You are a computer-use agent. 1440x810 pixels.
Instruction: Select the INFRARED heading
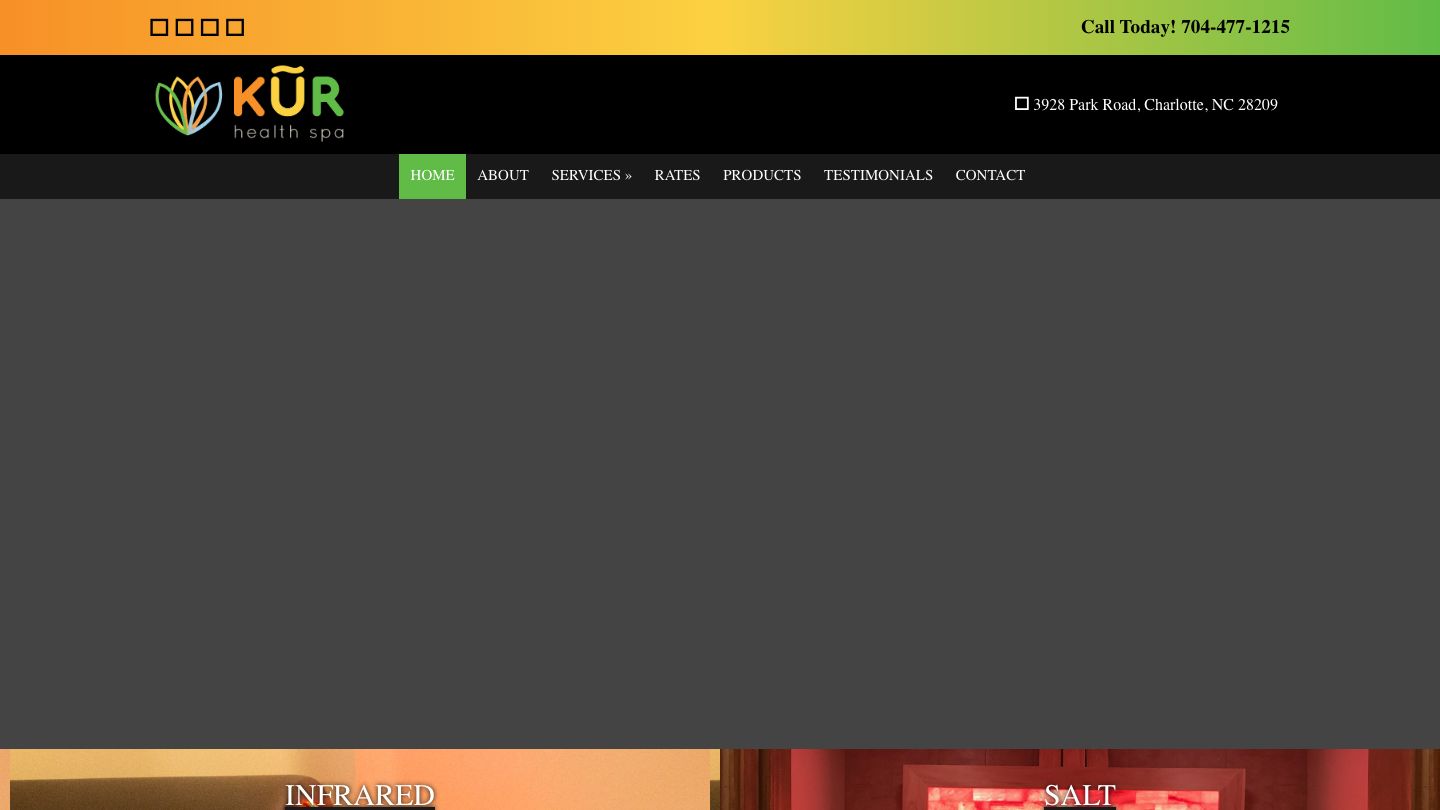[360, 795]
